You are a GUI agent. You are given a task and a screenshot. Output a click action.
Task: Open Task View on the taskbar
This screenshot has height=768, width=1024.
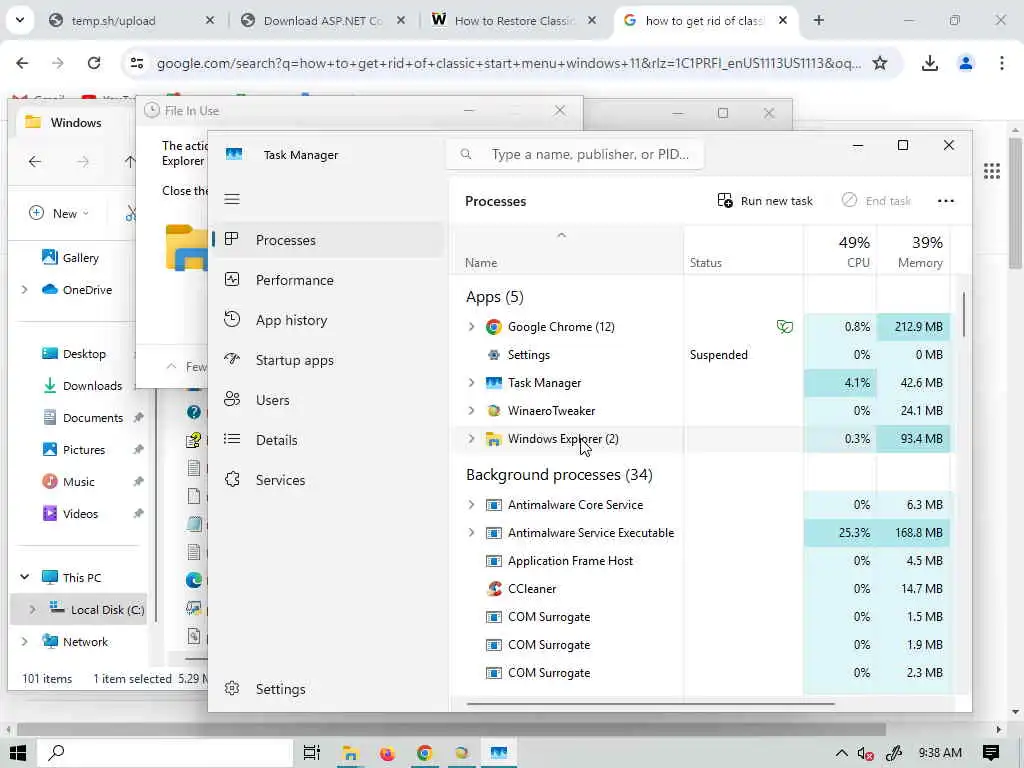click(x=312, y=753)
